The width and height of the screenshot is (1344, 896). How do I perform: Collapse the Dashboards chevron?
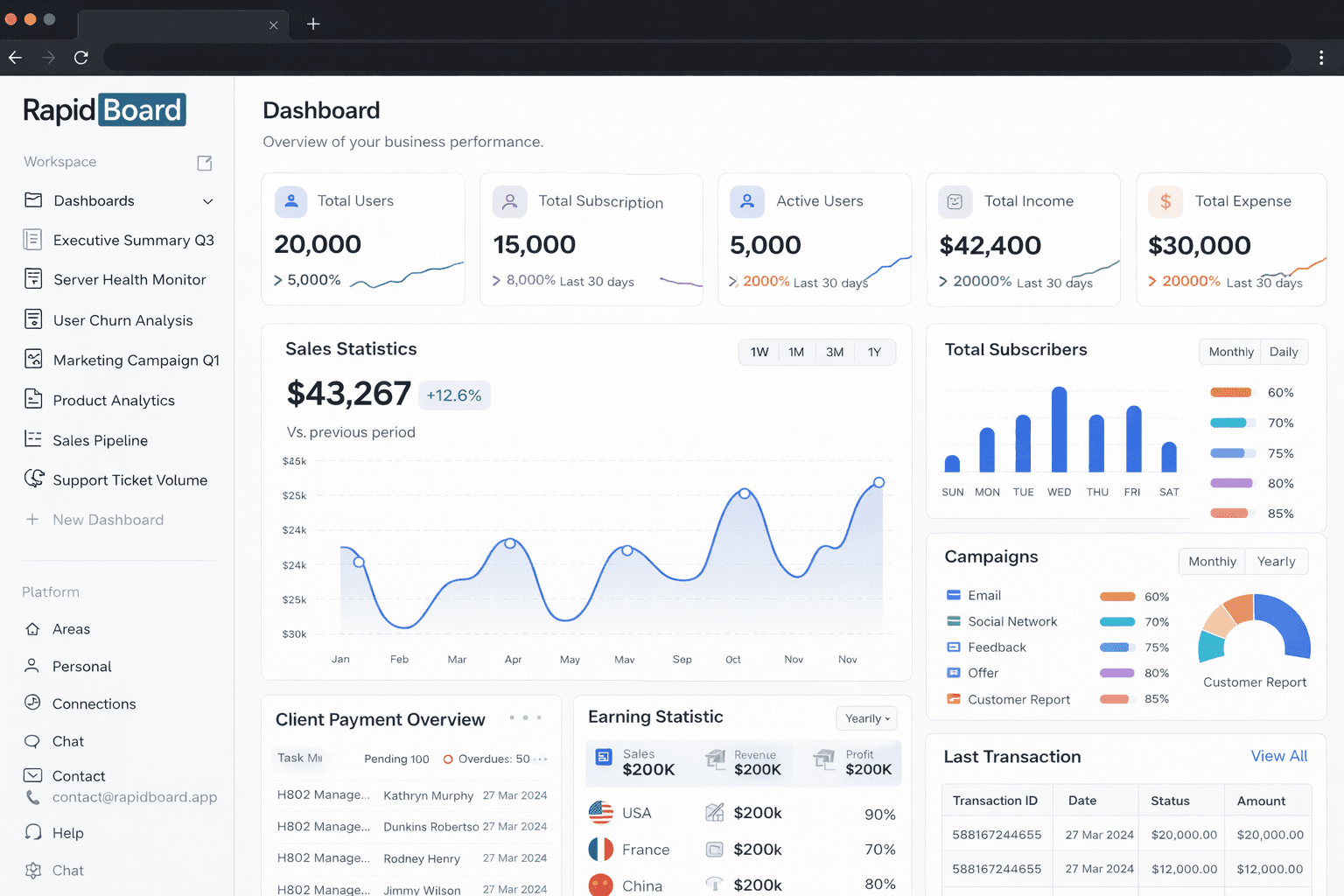click(208, 201)
